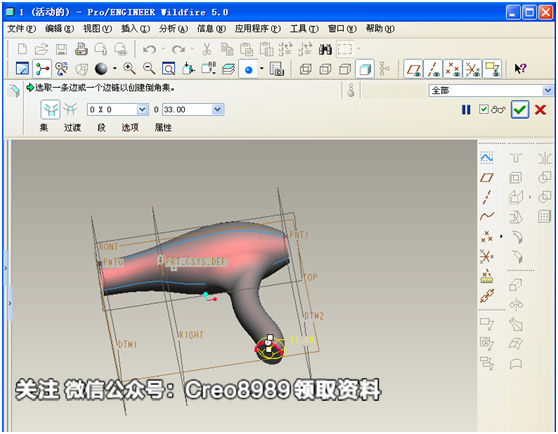The width and height of the screenshot is (558, 434).
Task: Open the saved view list icon
Action: [x=208, y=68]
